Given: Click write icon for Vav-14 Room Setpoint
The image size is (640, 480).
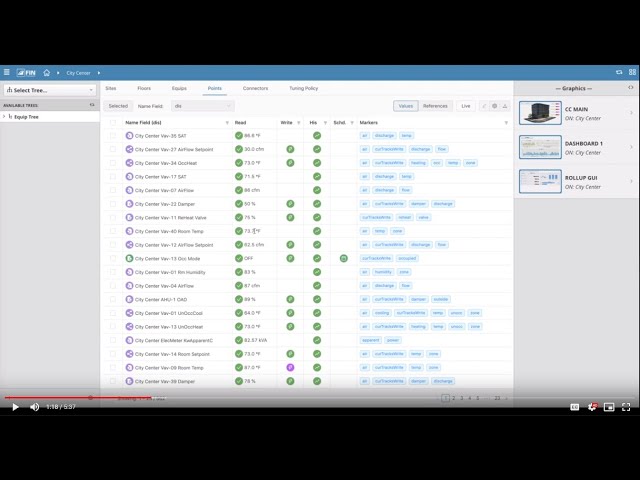Looking at the screenshot, I should click(290, 354).
